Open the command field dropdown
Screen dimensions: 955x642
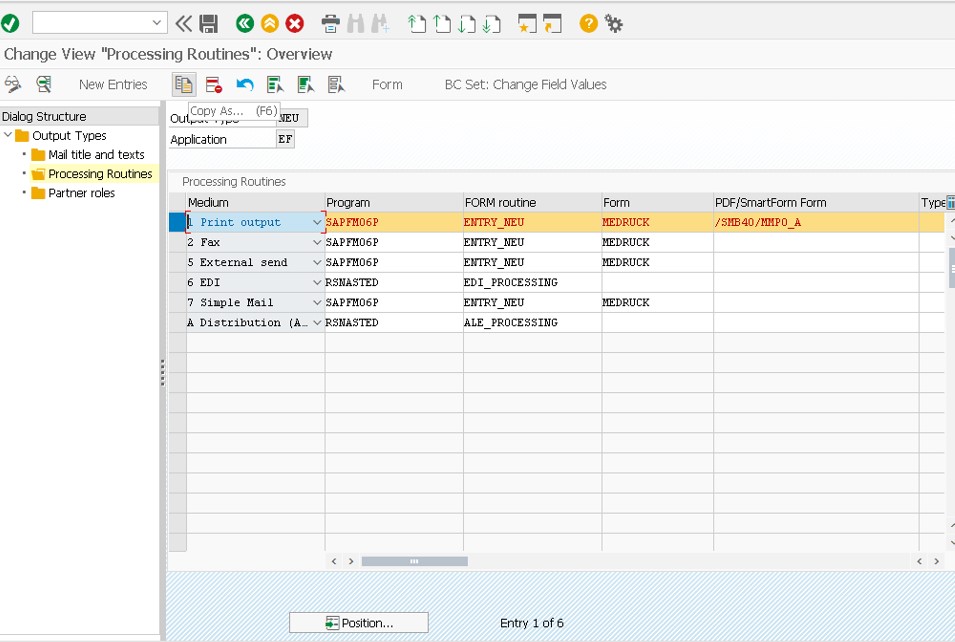pyautogui.click(x=157, y=23)
